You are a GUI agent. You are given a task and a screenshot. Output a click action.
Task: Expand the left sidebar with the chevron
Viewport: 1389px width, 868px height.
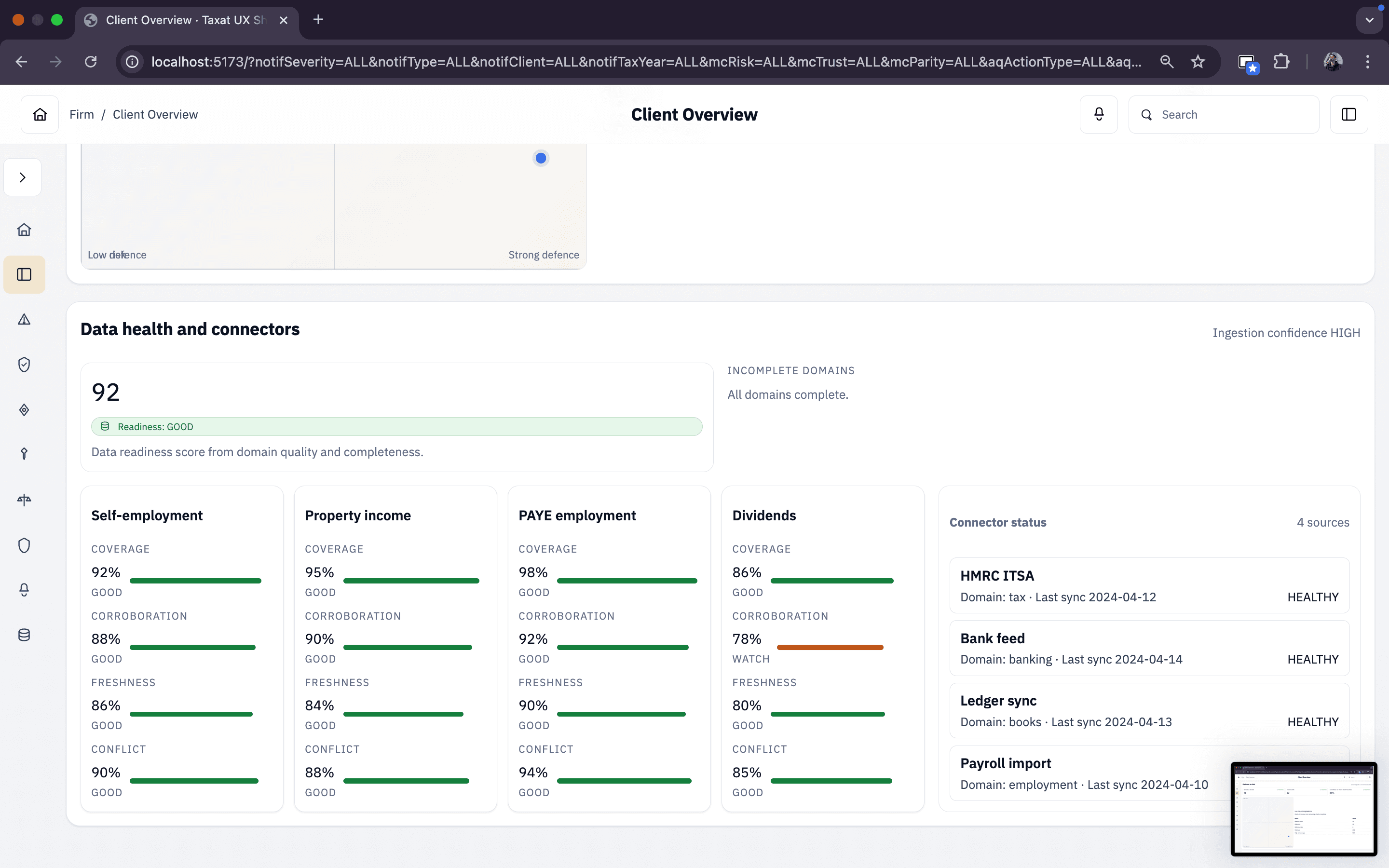click(x=22, y=177)
